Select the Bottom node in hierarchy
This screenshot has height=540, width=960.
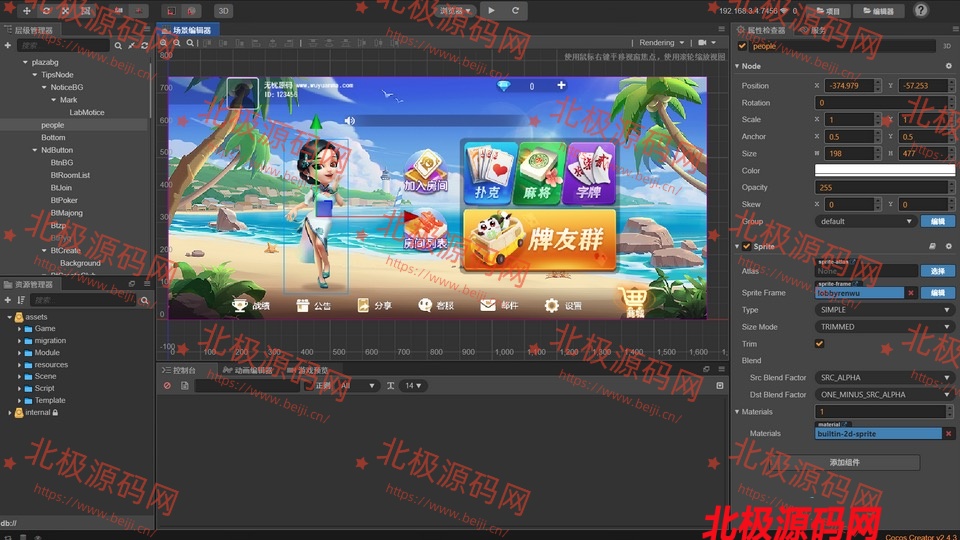(53, 137)
